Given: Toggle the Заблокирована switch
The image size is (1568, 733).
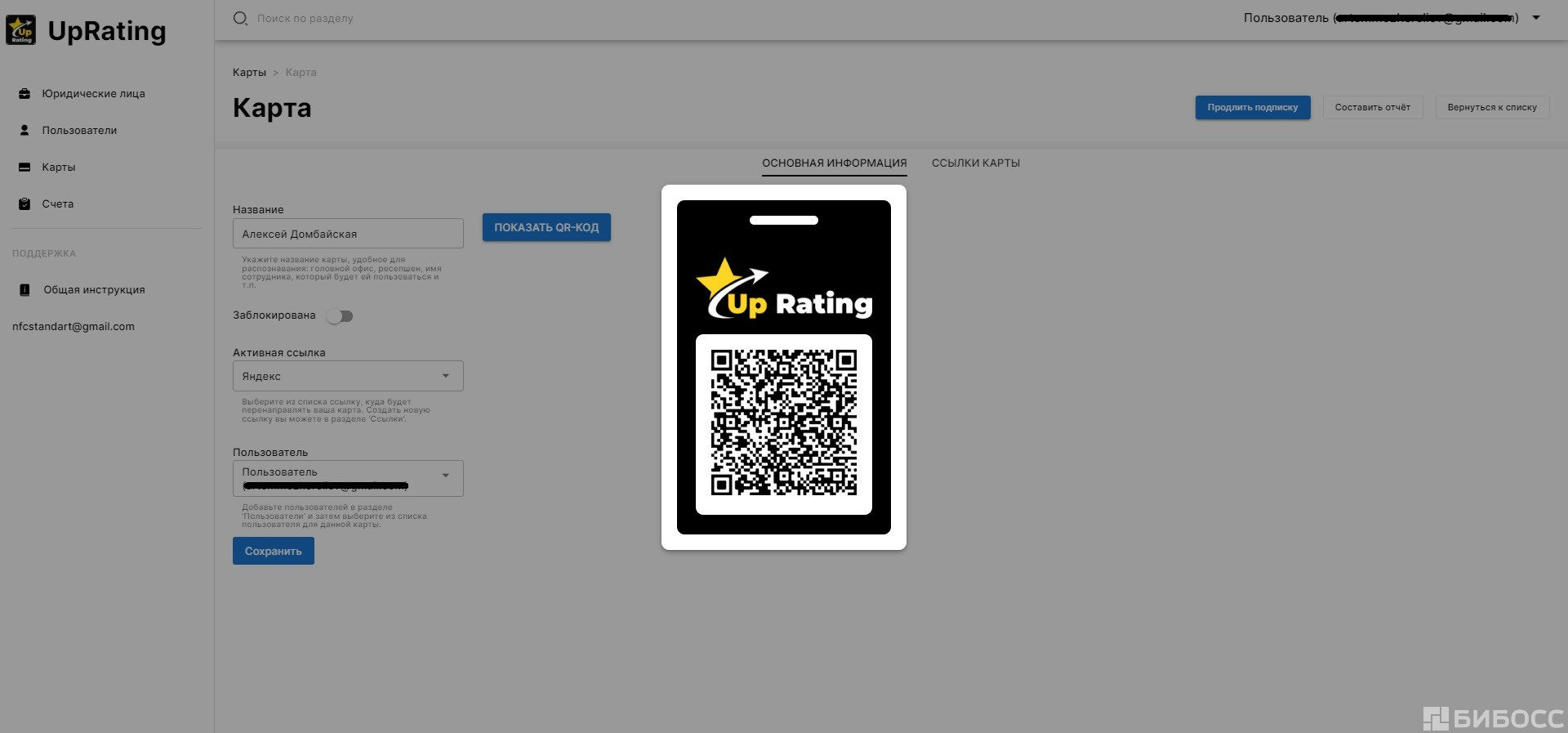Looking at the screenshot, I should tap(340, 316).
